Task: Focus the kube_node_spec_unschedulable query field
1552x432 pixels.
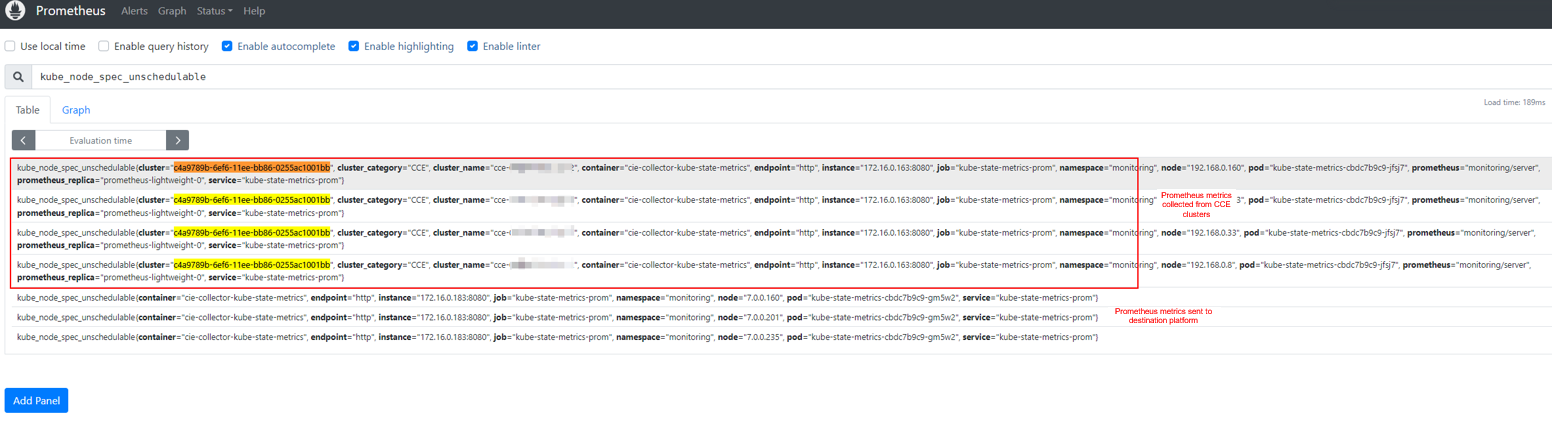Action: click(x=790, y=76)
